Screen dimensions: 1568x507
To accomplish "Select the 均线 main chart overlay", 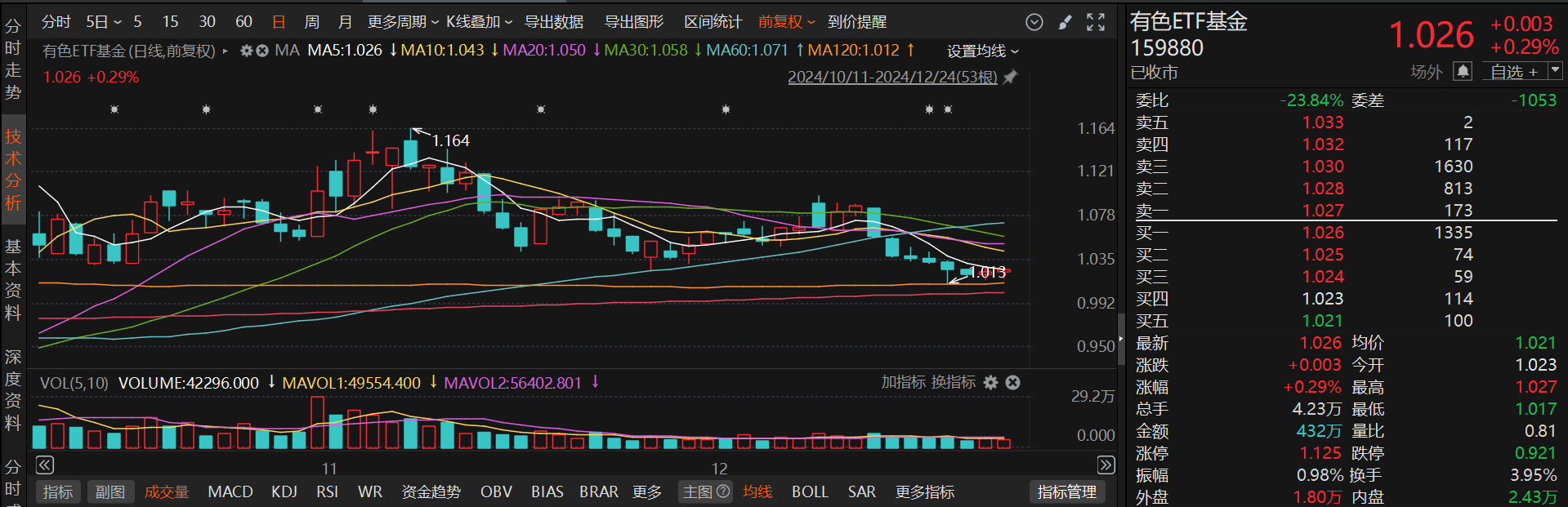I will (x=757, y=491).
